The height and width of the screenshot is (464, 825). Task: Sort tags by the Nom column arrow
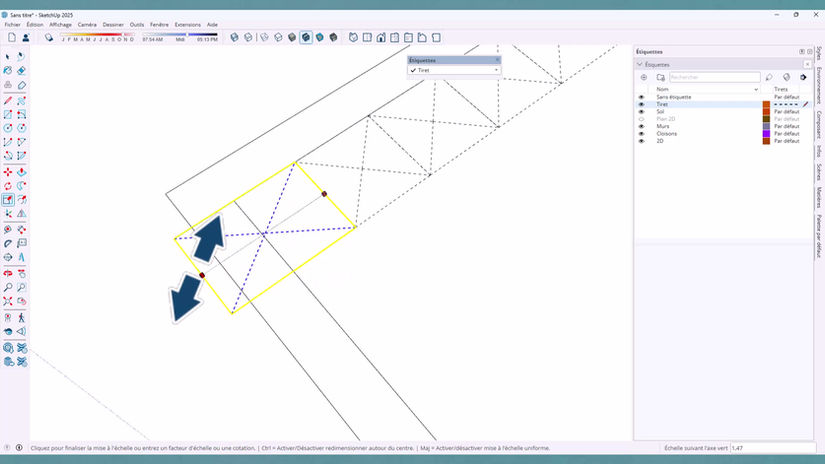click(x=756, y=89)
